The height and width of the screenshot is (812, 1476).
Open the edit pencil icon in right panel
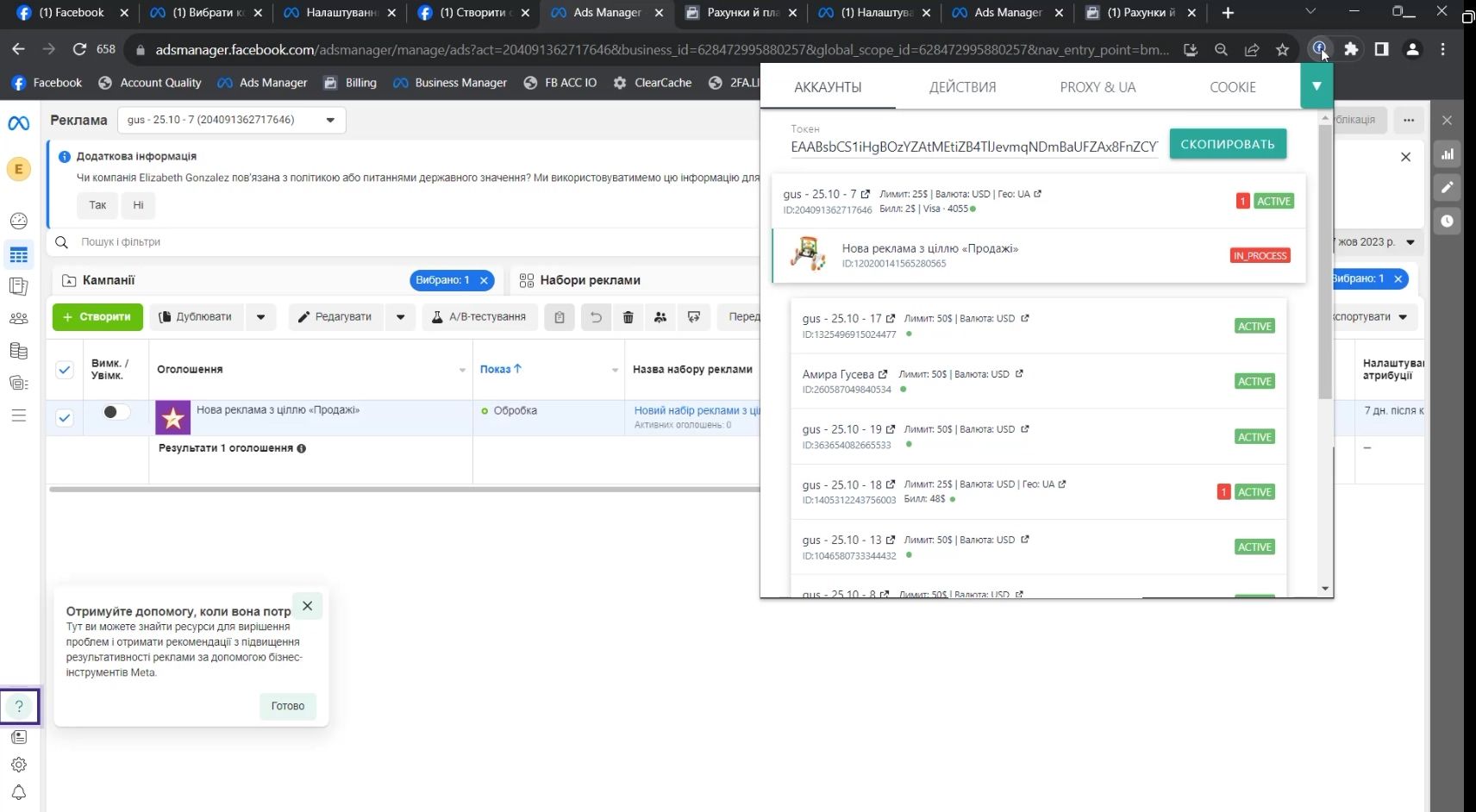[1448, 187]
